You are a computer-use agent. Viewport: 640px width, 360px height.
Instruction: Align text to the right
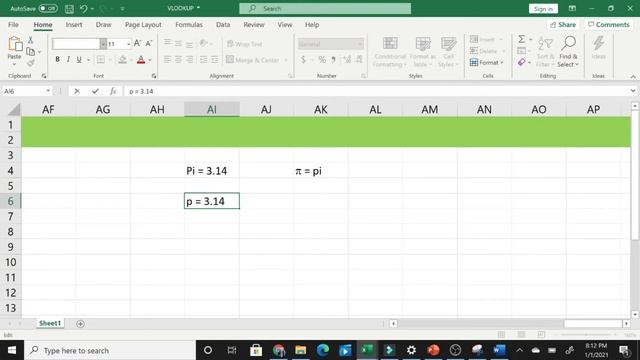pyautogui.click(x=189, y=60)
